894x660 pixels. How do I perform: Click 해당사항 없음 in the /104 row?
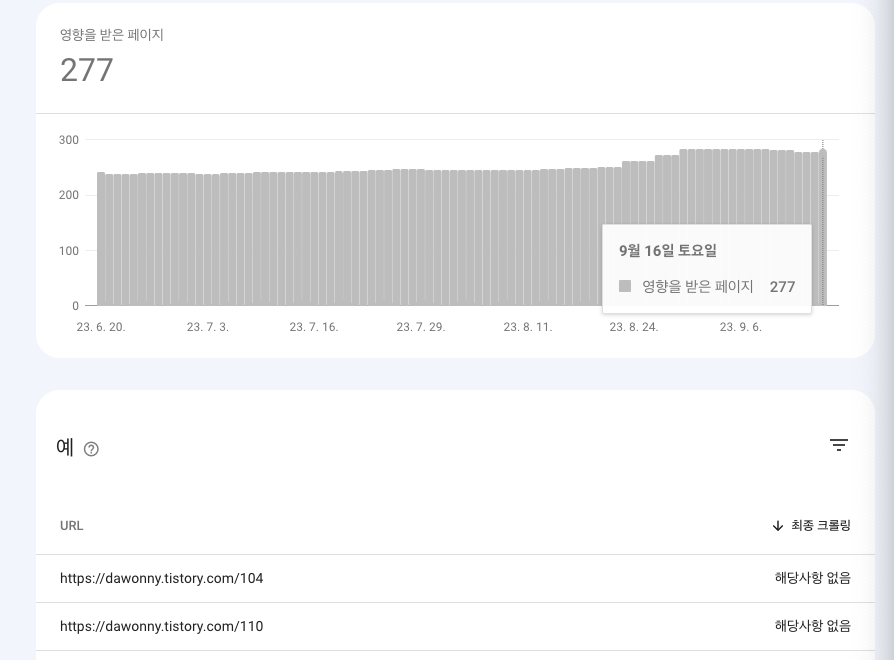(x=812, y=578)
